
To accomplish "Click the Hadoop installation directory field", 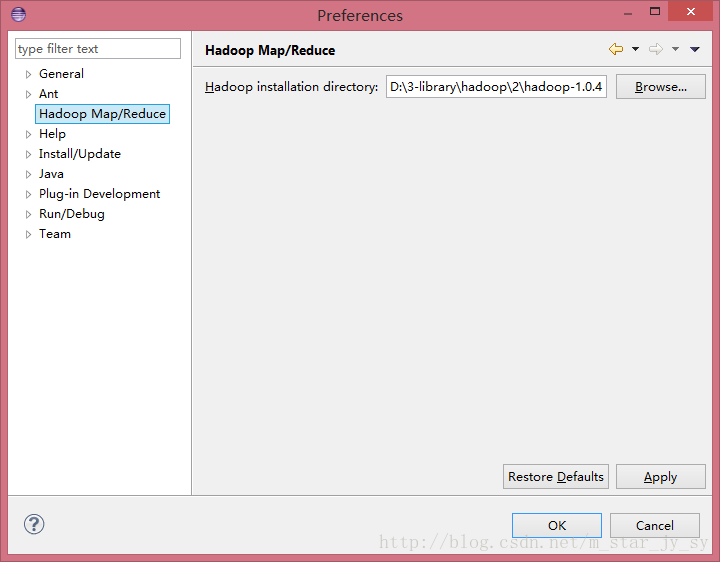I will point(496,87).
